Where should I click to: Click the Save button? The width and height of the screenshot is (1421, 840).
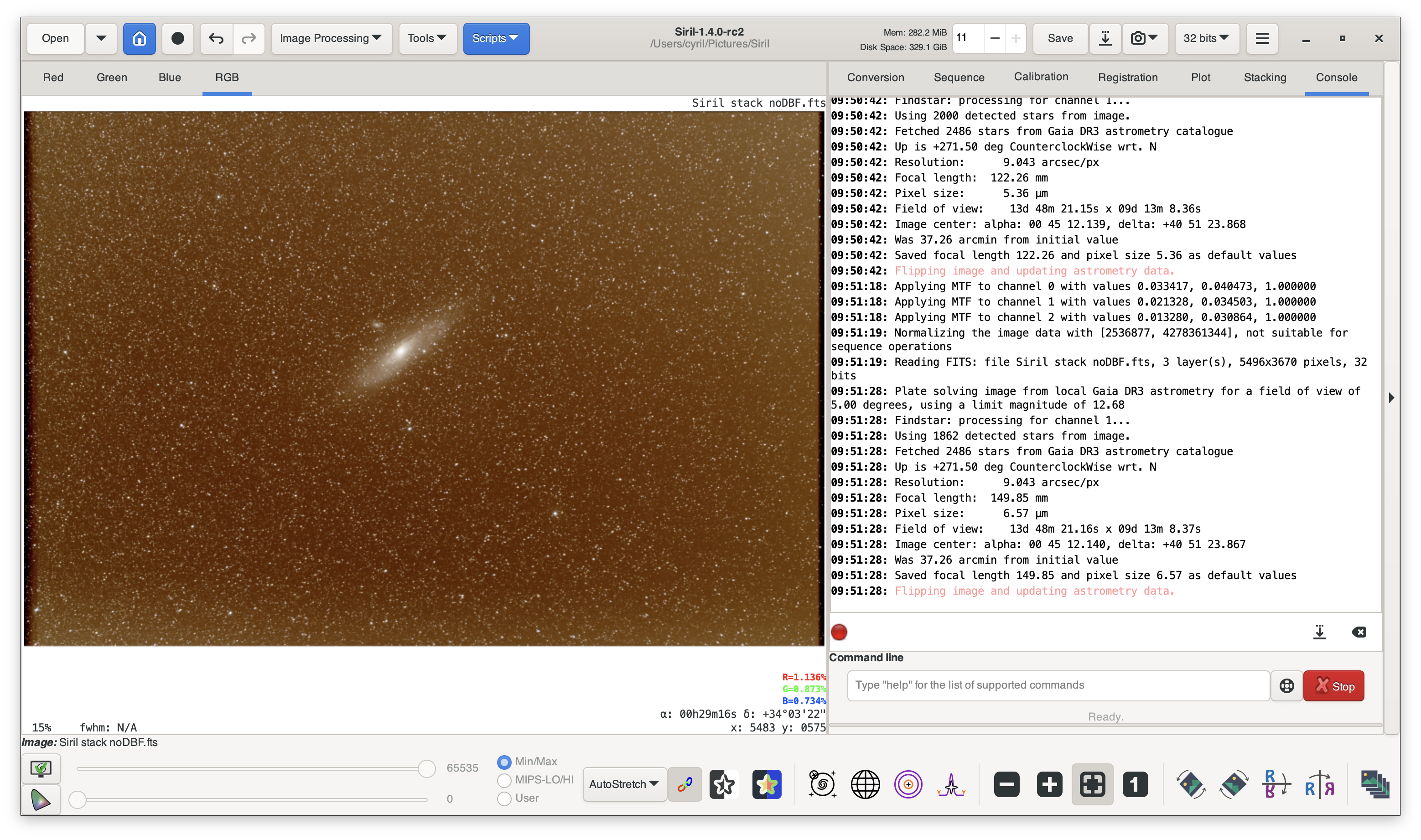(1060, 38)
